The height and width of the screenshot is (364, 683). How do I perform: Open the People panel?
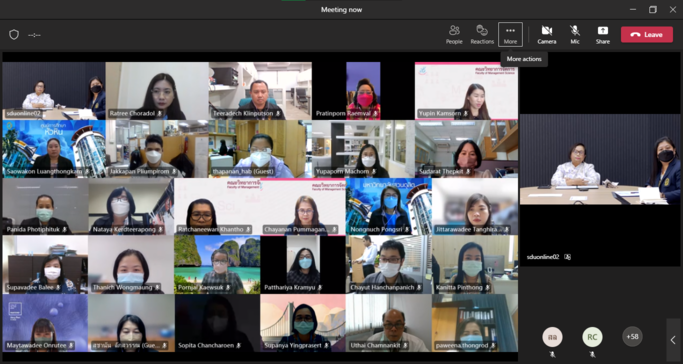pyautogui.click(x=454, y=34)
